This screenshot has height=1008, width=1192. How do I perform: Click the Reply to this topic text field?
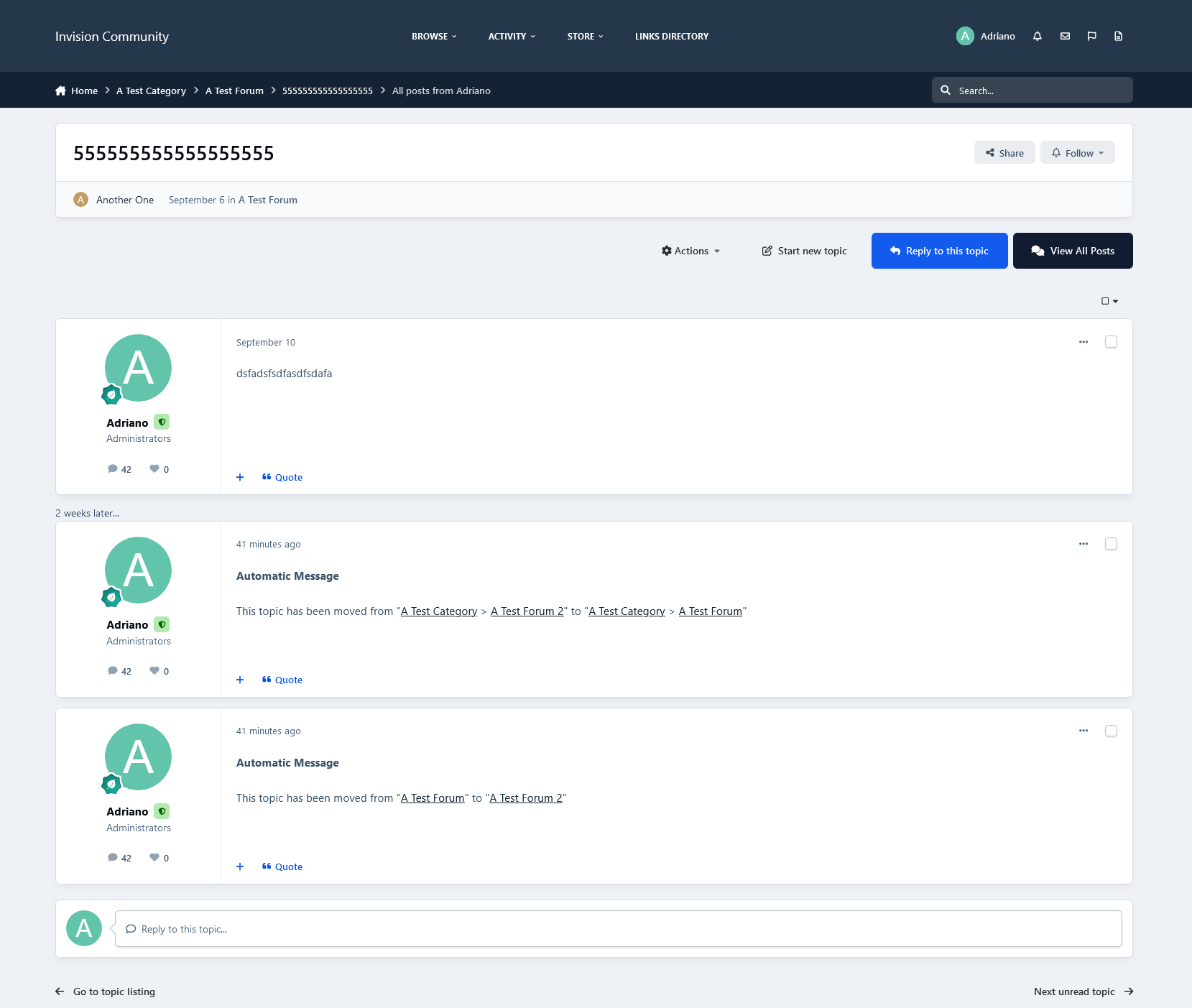[618, 929]
